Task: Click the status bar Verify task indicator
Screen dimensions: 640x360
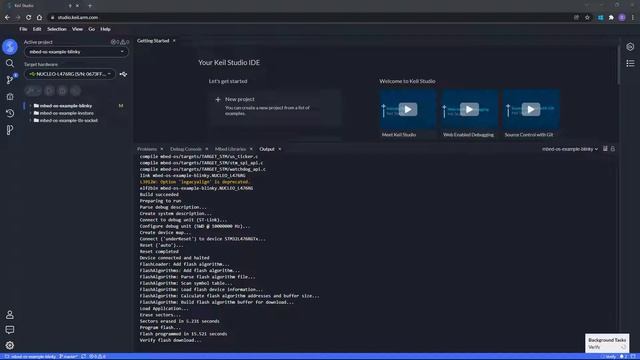Action: pyautogui.click(x=609, y=356)
